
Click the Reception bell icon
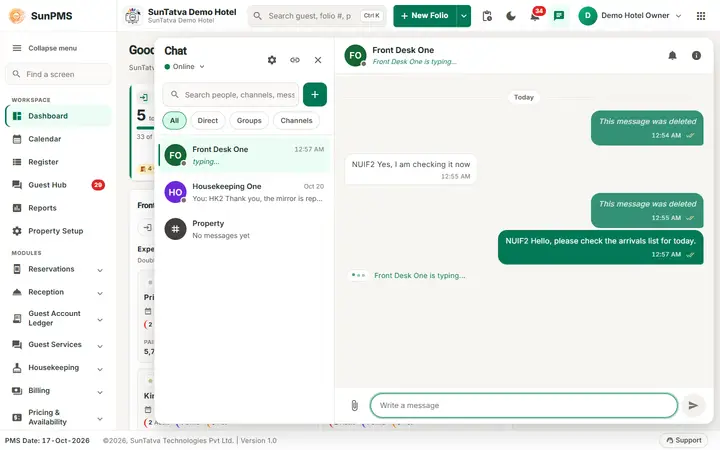point(17,292)
